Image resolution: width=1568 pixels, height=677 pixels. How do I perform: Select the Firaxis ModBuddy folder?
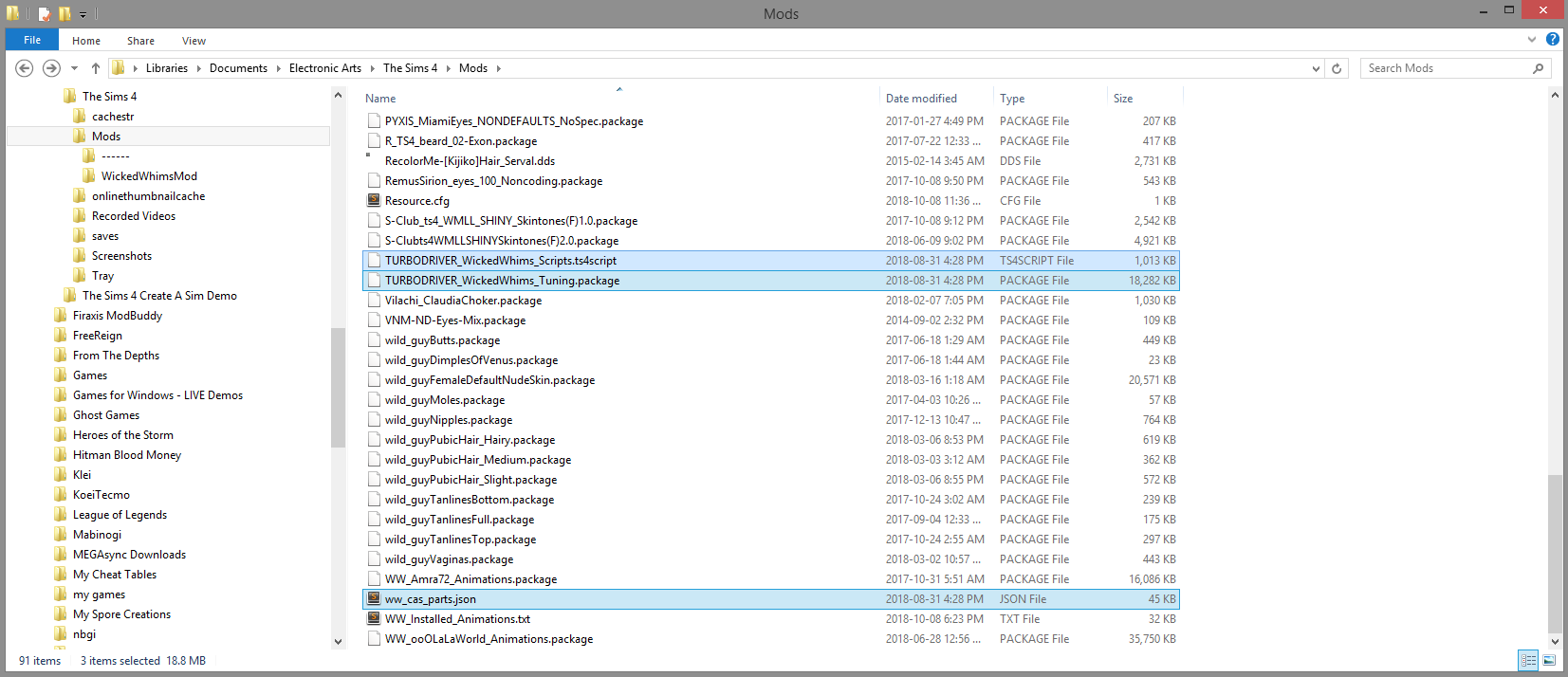pos(118,316)
